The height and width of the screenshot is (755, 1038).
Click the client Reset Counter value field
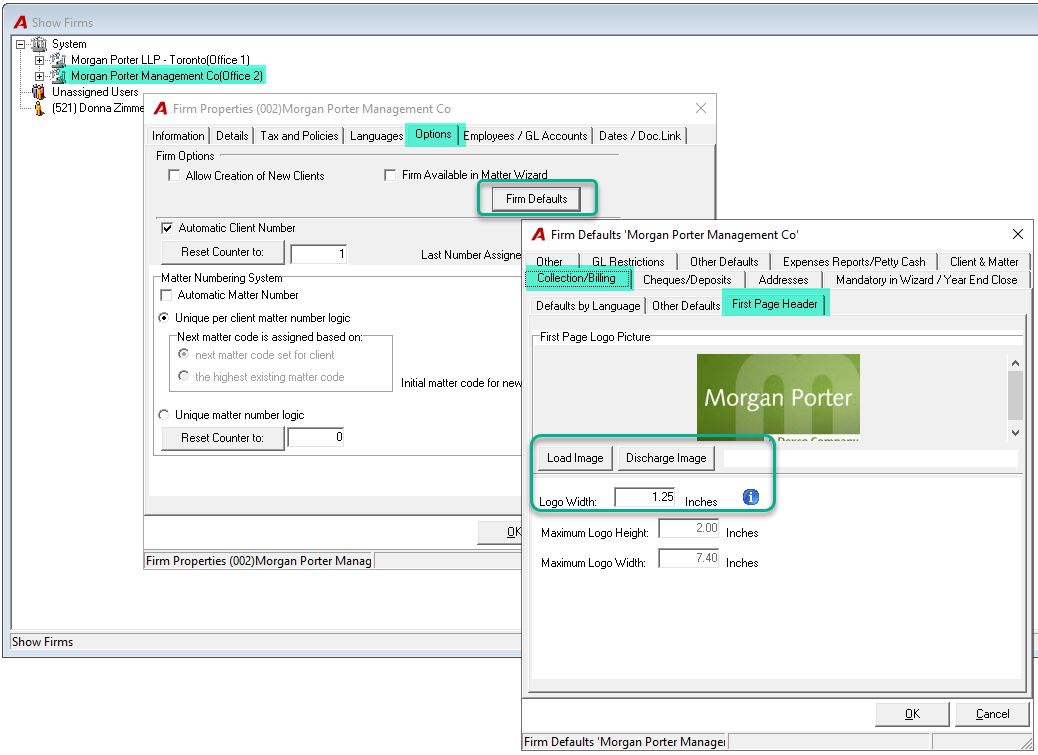point(318,253)
